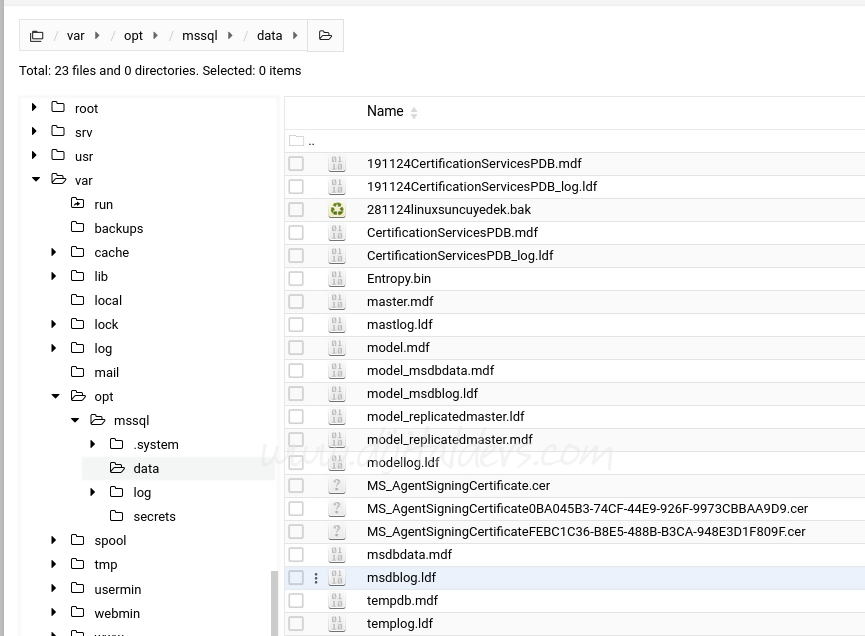Select the checkbox for master.mdf
The height and width of the screenshot is (636, 865).
pos(297,301)
